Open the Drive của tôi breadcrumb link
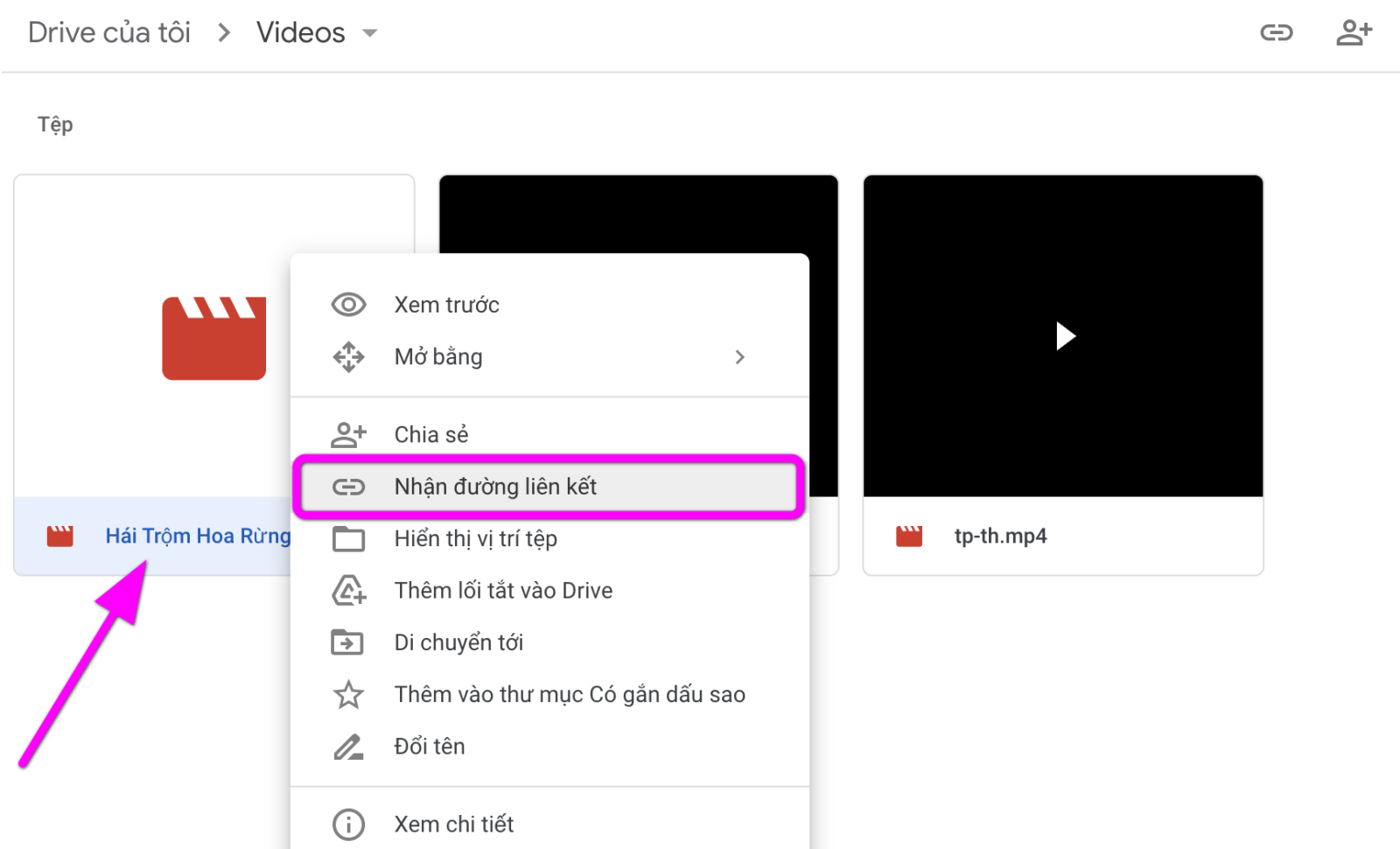 [x=108, y=32]
